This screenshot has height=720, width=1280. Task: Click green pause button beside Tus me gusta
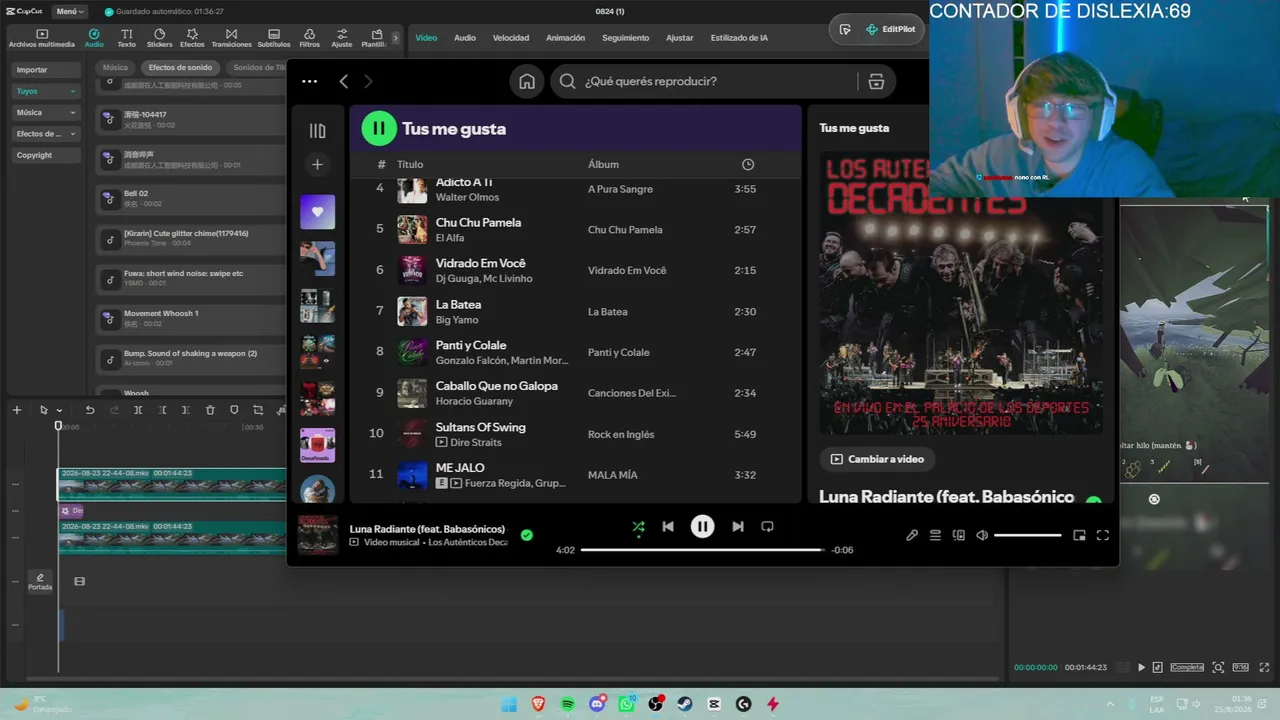[379, 128]
